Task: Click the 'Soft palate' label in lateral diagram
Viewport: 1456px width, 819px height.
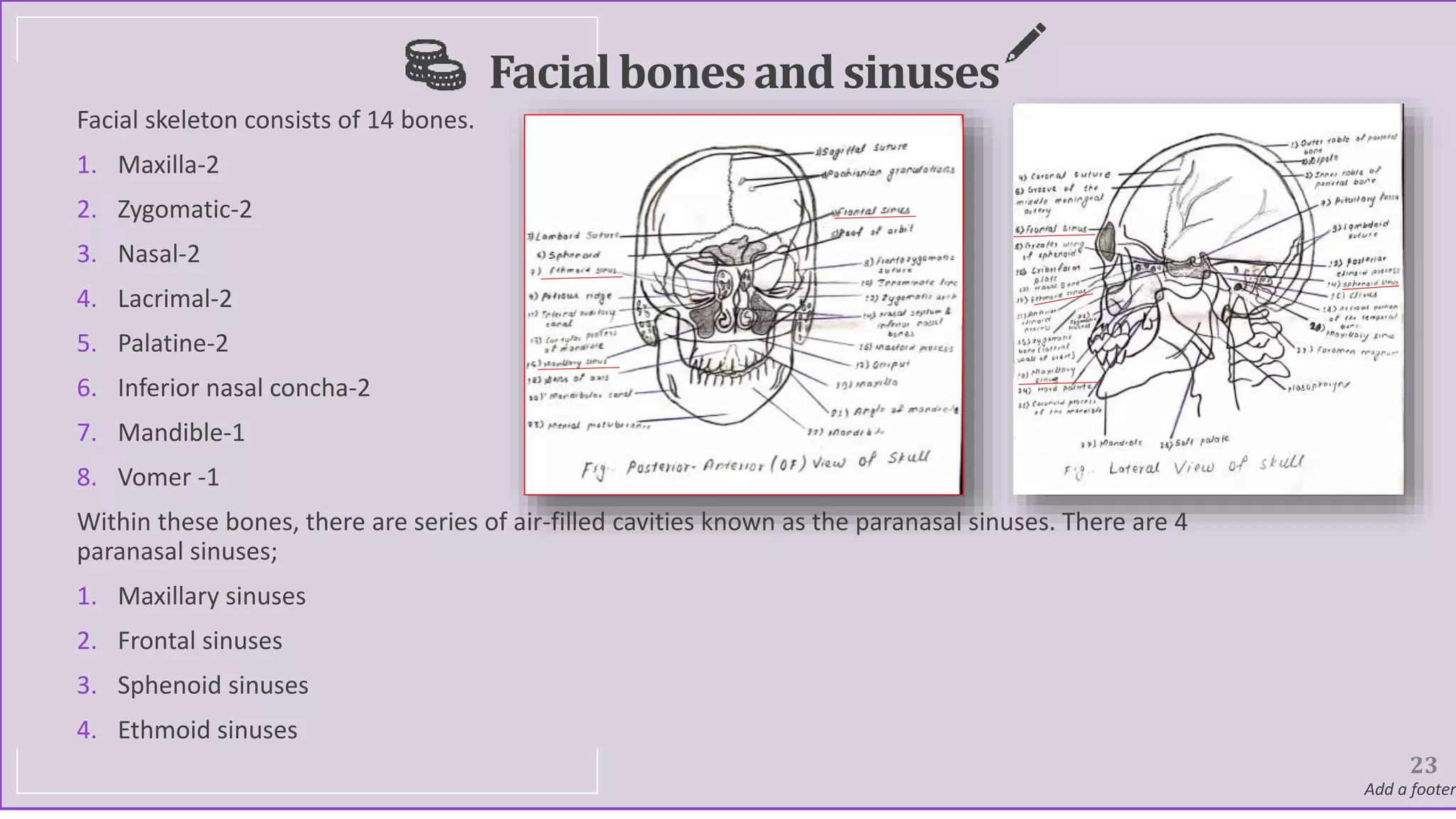Action: (1194, 441)
